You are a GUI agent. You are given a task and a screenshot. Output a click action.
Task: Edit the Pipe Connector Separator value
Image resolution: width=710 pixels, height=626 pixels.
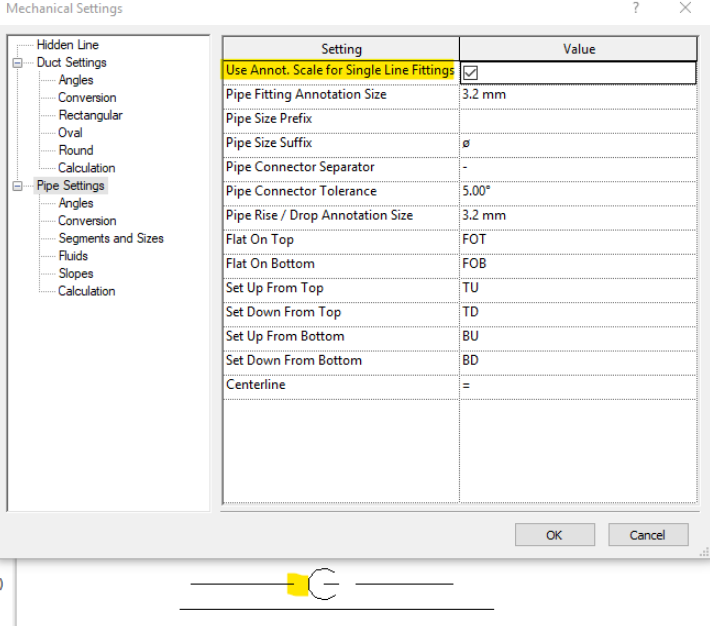click(578, 167)
